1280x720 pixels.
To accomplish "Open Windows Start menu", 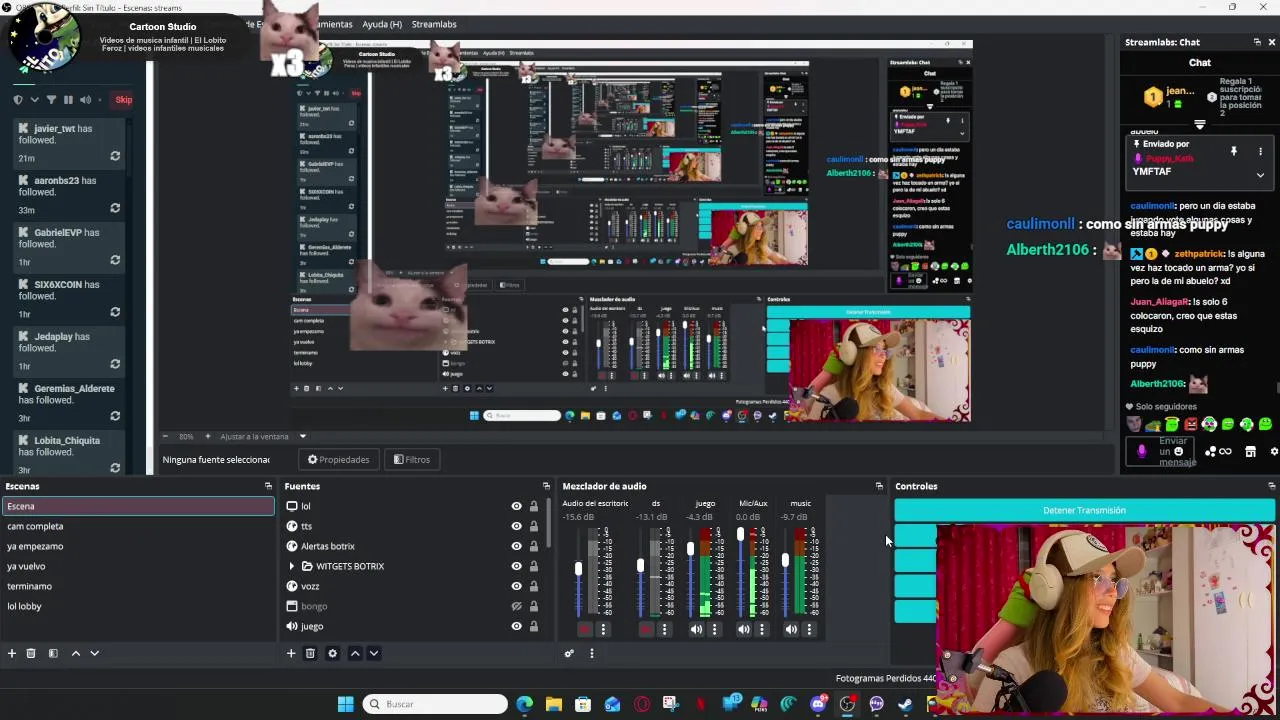I will click(x=345, y=704).
